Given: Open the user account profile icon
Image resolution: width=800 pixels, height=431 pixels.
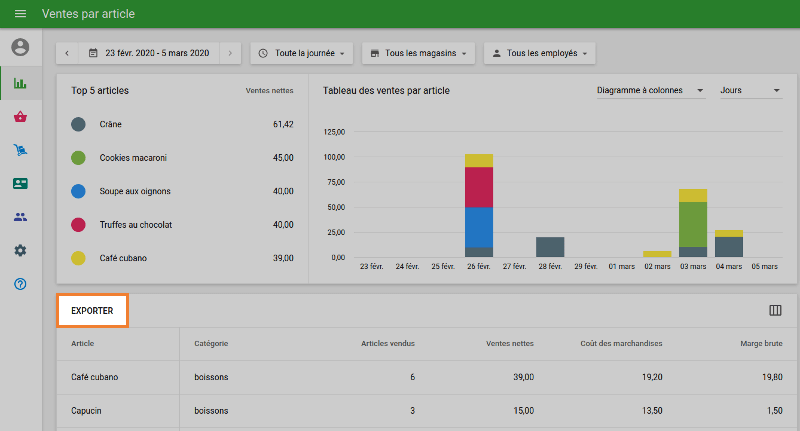Looking at the screenshot, I should [20, 47].
